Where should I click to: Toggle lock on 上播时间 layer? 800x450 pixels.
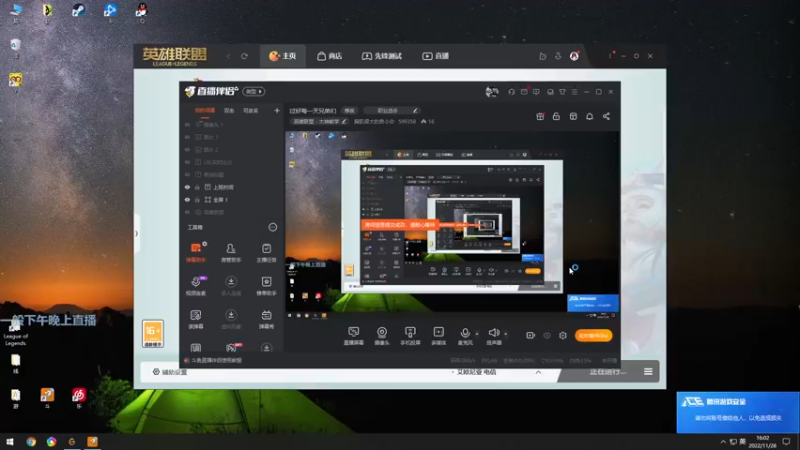197,187
